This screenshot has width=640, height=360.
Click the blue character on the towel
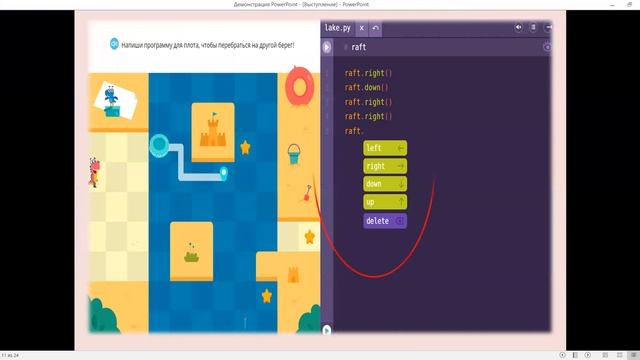click(x=111, y=101)
